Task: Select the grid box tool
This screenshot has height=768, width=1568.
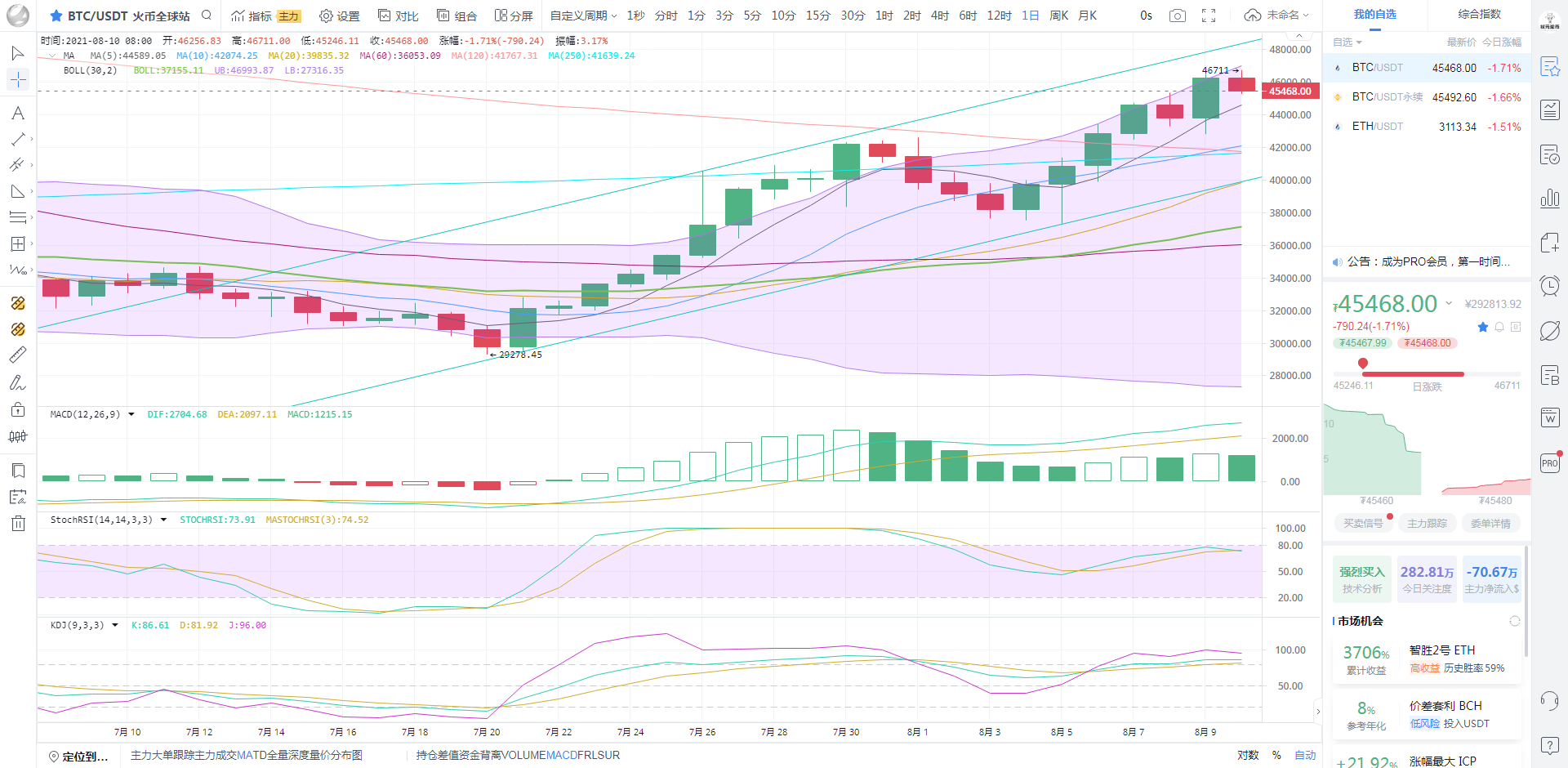Action: [17, 243]
